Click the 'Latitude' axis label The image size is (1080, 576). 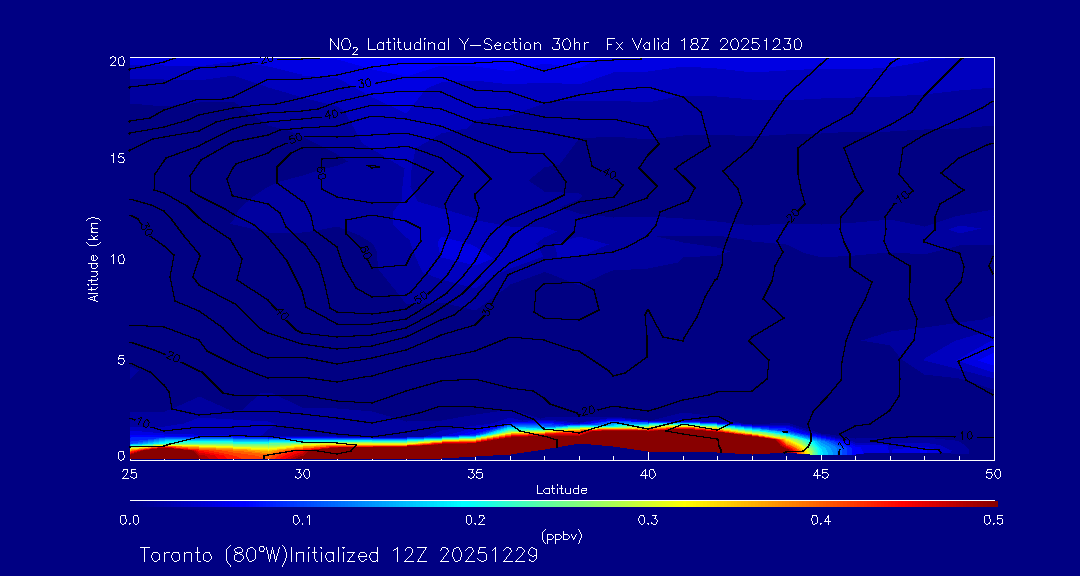(562, 490)
